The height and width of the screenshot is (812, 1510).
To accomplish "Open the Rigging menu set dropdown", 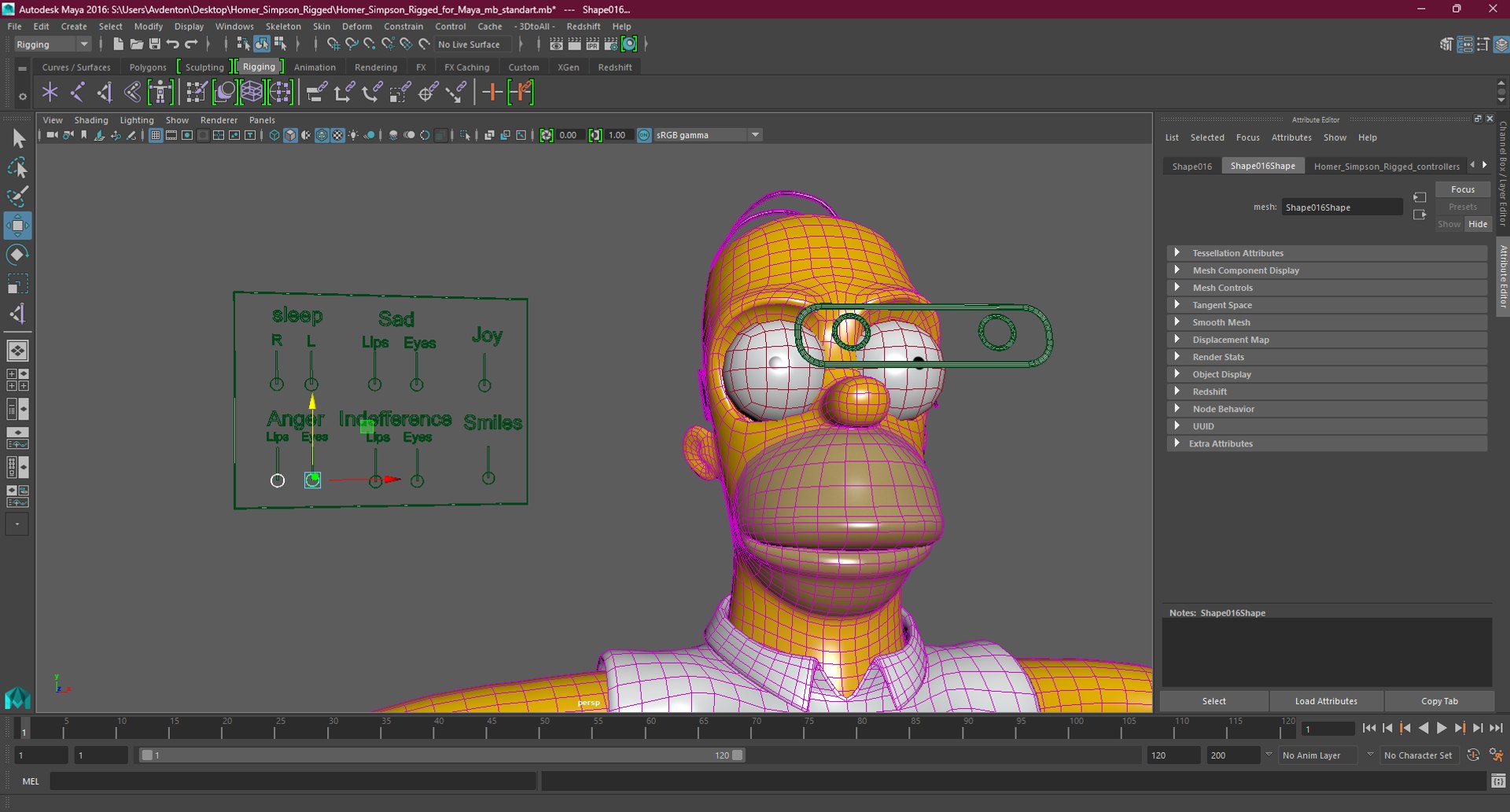I will point(52,45).
